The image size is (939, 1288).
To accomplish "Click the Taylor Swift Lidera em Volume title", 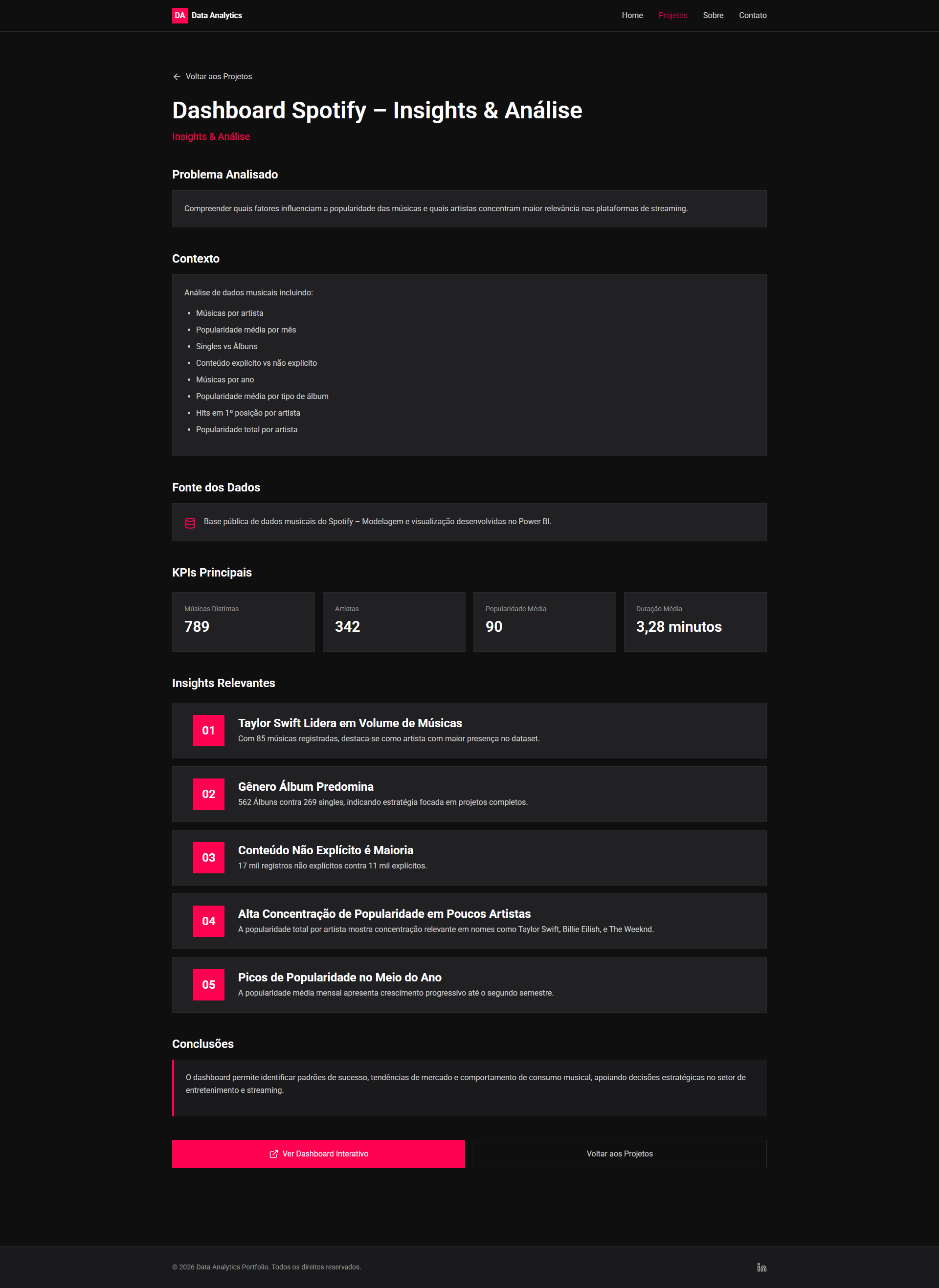I will [350, 723].
